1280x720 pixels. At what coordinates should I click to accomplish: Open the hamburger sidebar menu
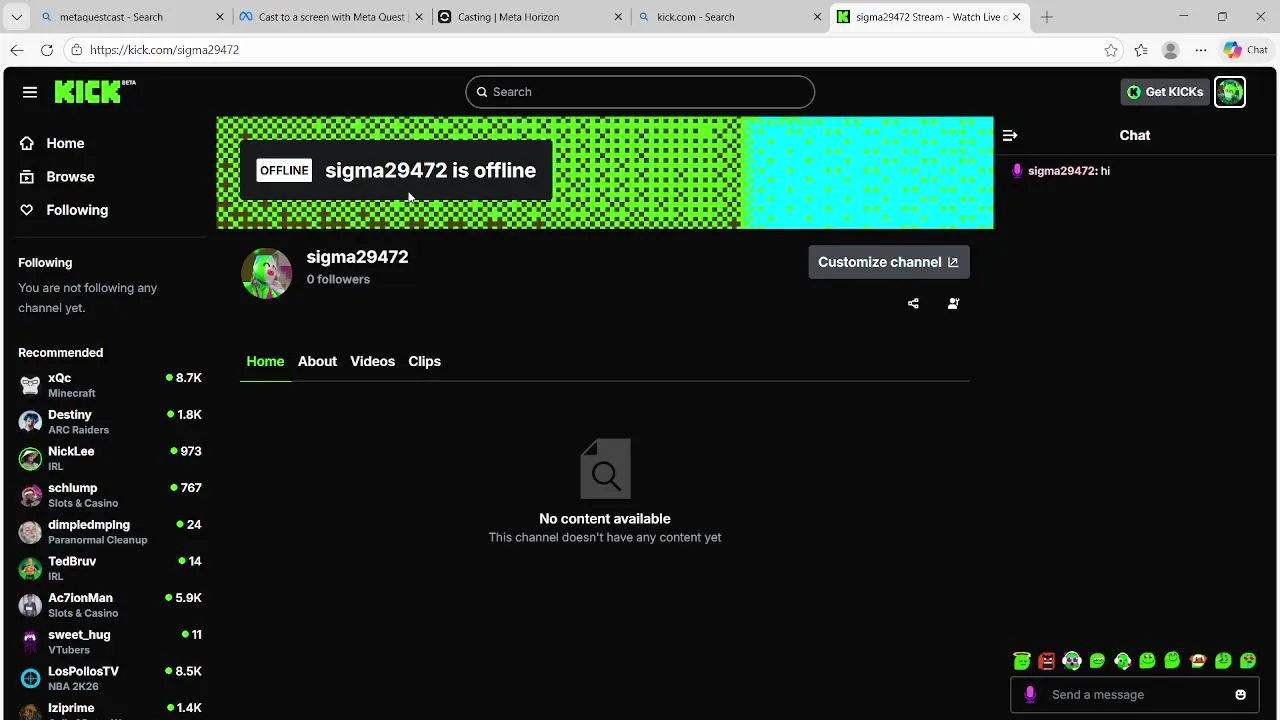click(30, 92)
